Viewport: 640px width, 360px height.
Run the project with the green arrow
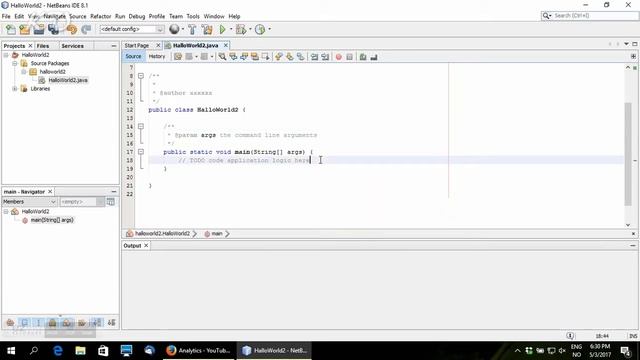click(x=222, y=29)
